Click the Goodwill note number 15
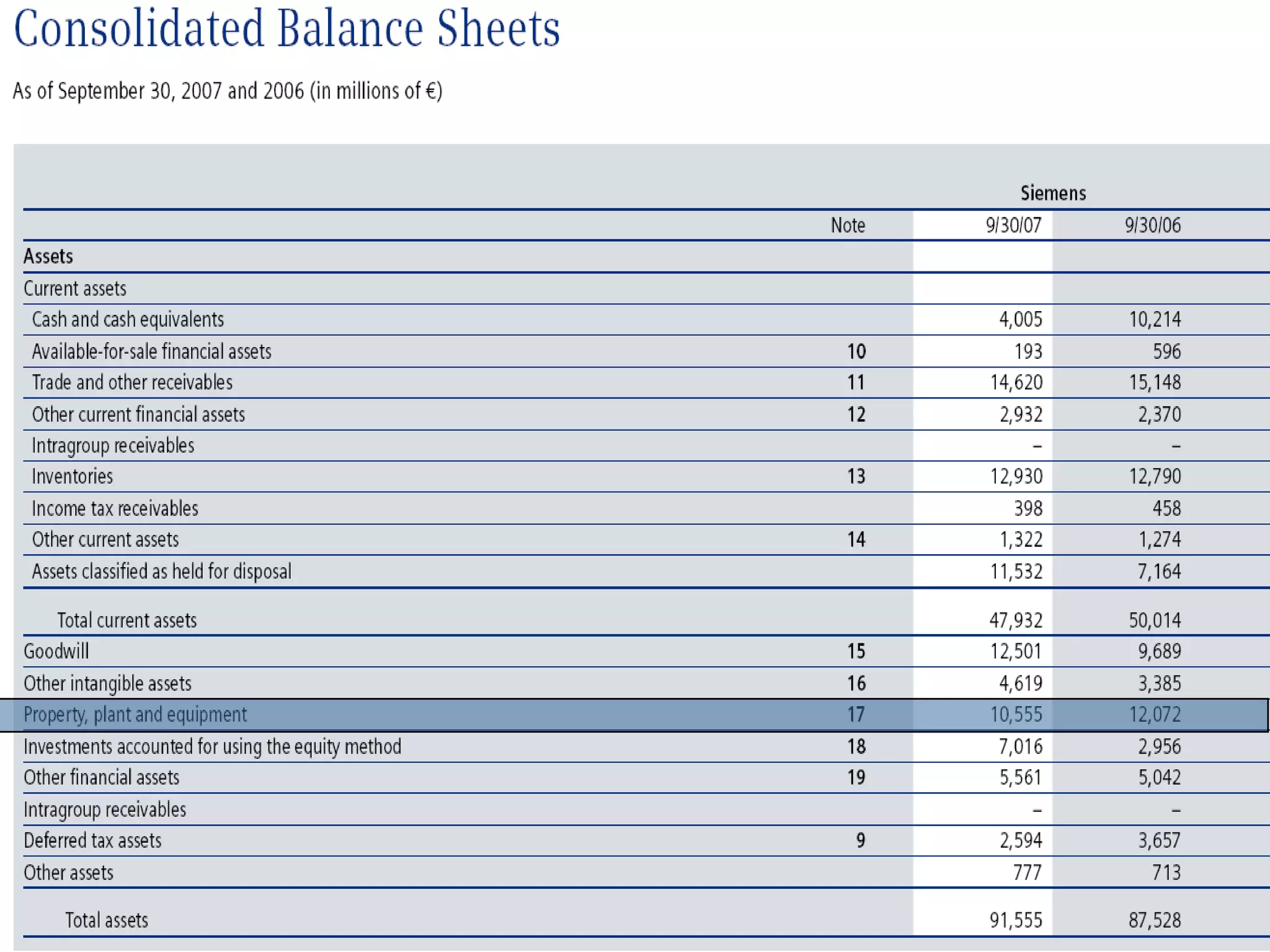Viewport: 1270px width, 952px height. [856, 651]
